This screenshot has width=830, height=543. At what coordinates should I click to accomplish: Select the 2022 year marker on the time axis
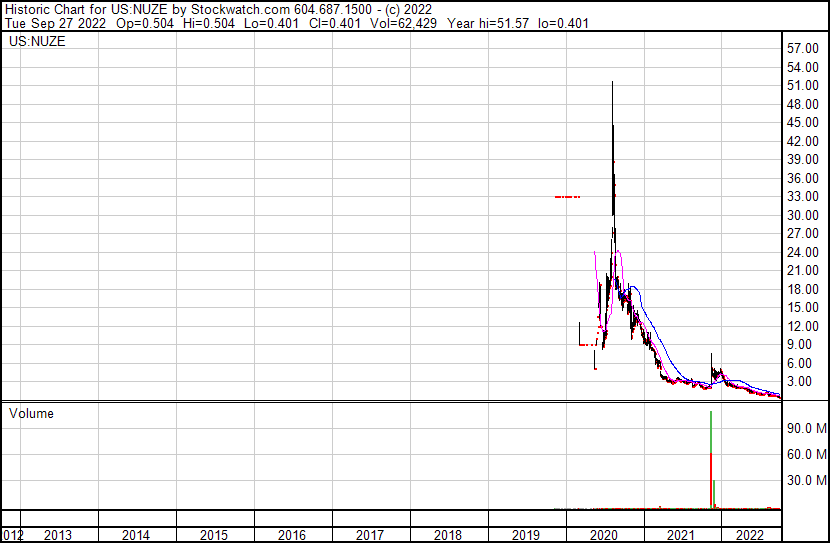749,535
